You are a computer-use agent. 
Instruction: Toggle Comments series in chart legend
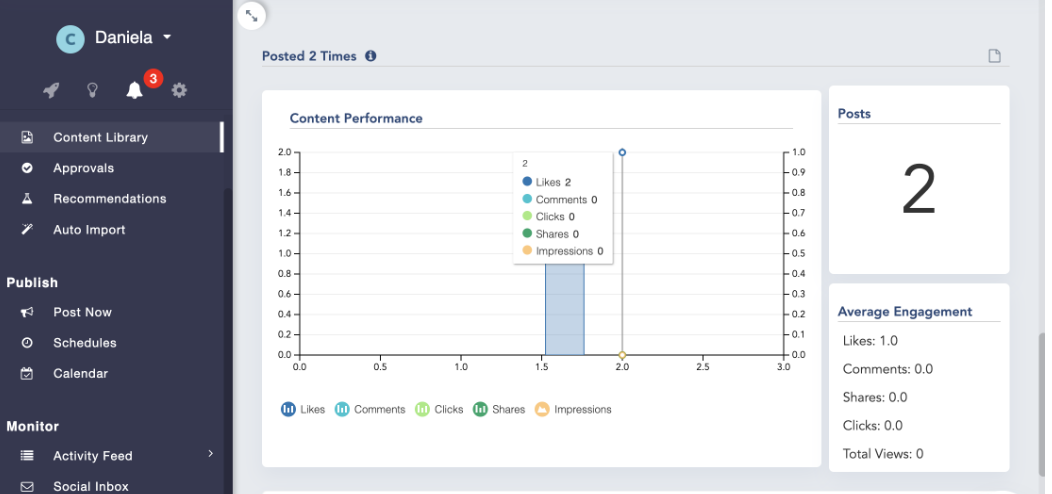(x=370, y=409)
